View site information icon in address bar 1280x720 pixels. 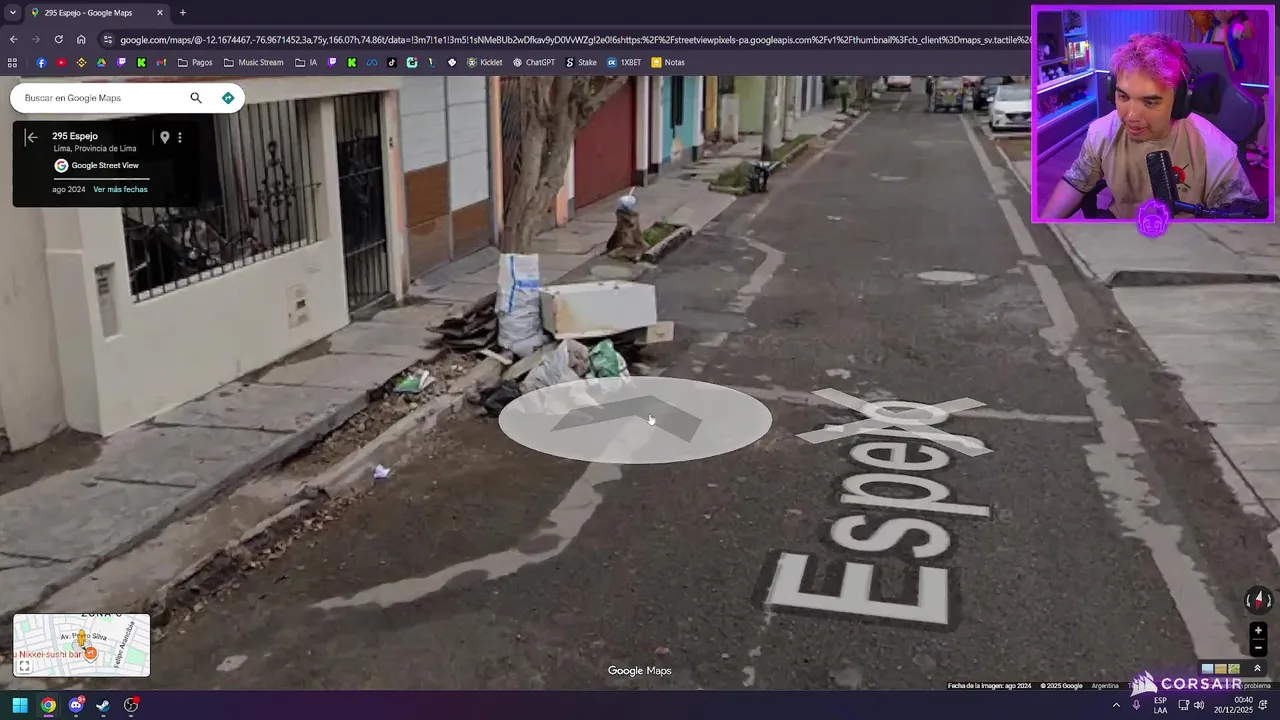(107, 40)
